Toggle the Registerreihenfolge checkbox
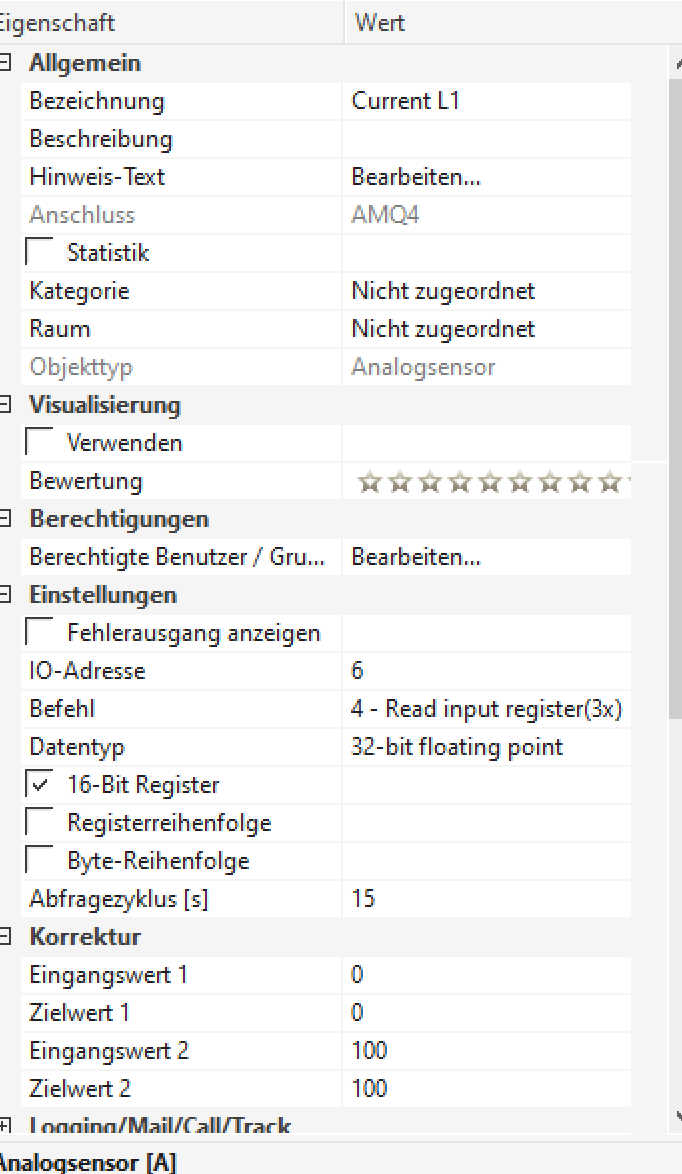The image size is (682, 1174). tap(40, 823)
